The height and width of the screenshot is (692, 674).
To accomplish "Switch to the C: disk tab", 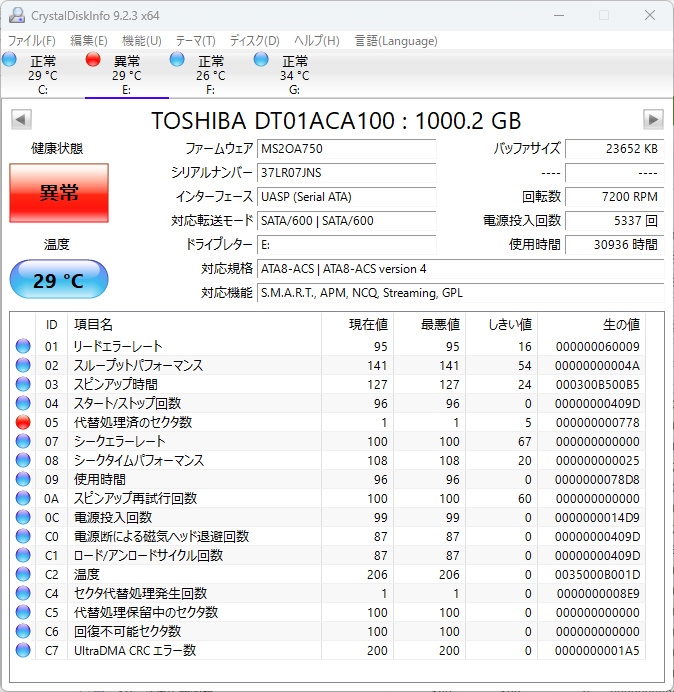I will pos(42,74).
